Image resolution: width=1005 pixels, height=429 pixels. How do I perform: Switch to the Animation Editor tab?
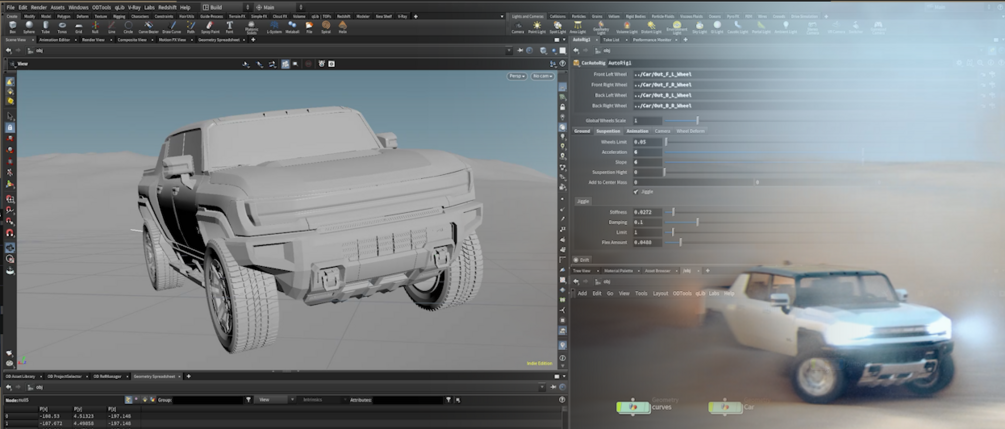pyautogui.click(x=55, y=40)
